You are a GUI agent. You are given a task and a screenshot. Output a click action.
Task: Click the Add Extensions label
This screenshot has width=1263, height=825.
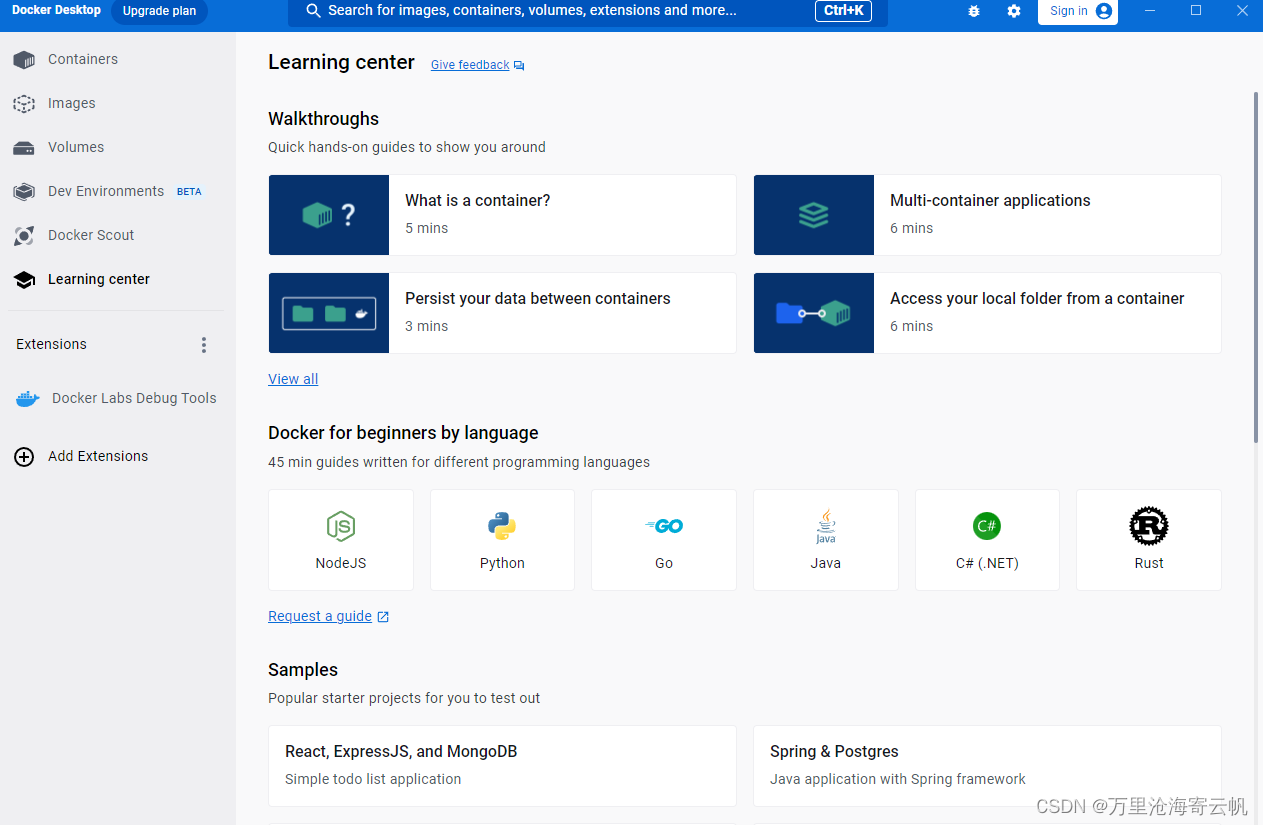point(98,456)
